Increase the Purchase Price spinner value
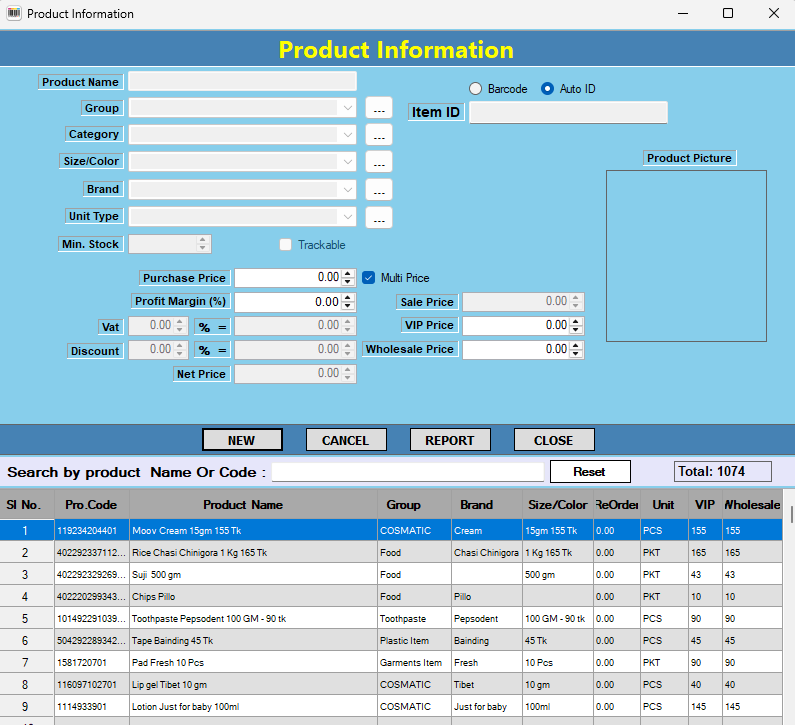 (x=348, y=273)
